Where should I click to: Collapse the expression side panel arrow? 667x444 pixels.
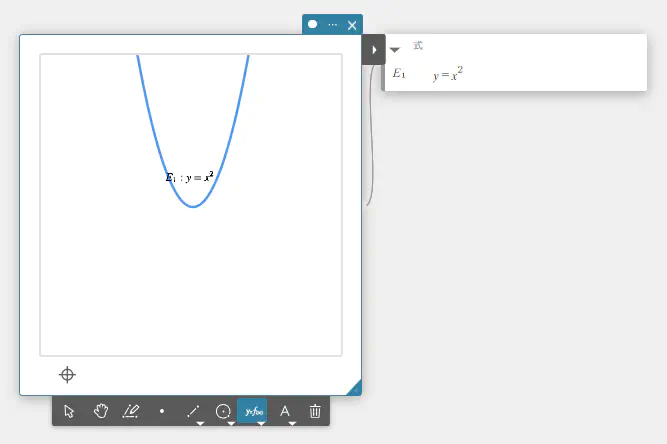pos(373,49)
